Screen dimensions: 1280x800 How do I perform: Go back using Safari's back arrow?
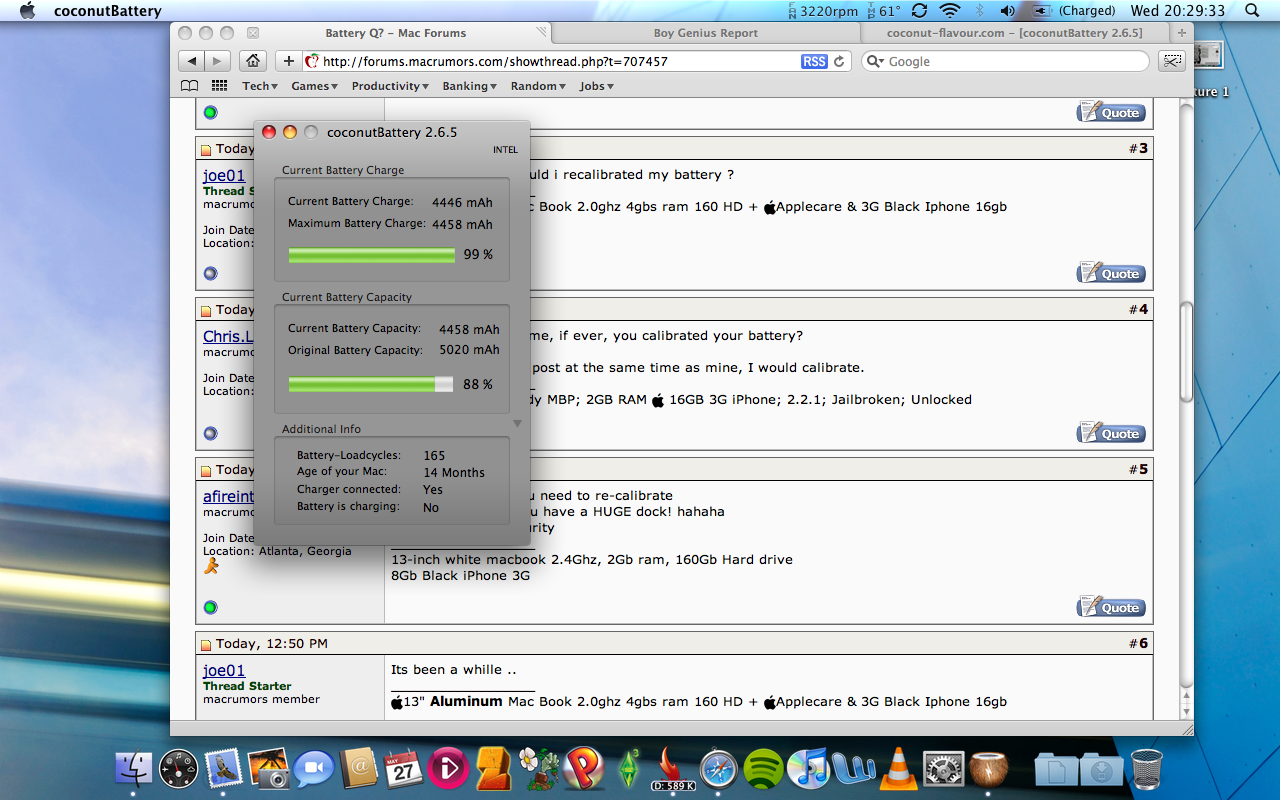pyautogui.click(x=193, y=61)
